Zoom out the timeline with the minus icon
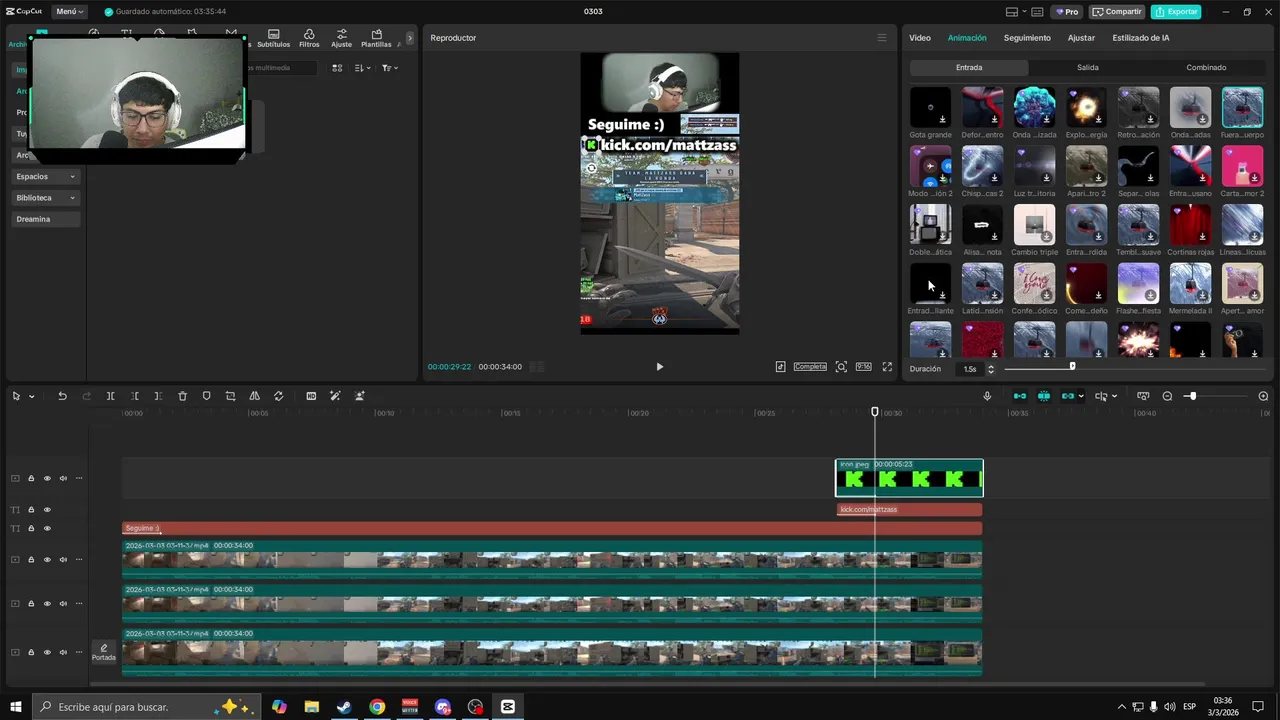Viewport: 1280px width, 720px height. coord(1167,396)
